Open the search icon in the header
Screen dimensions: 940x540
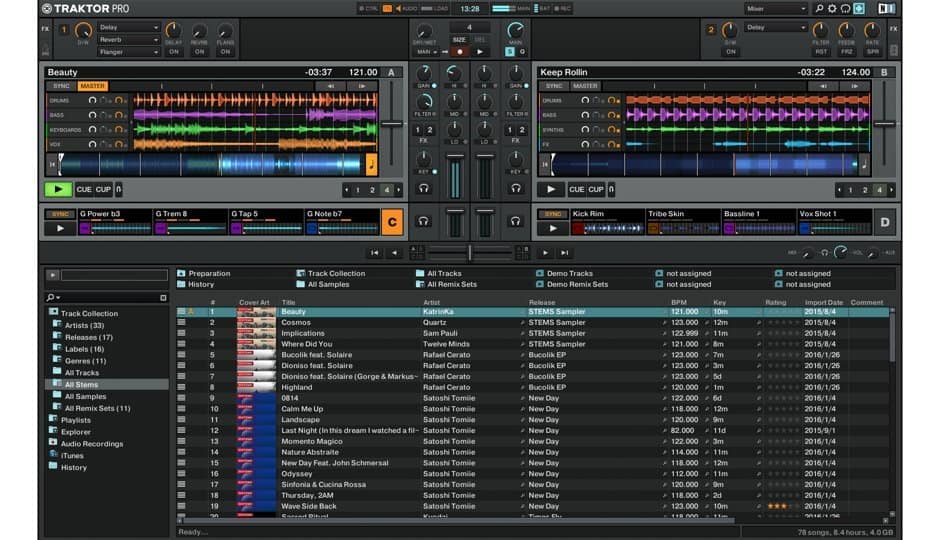819,8
